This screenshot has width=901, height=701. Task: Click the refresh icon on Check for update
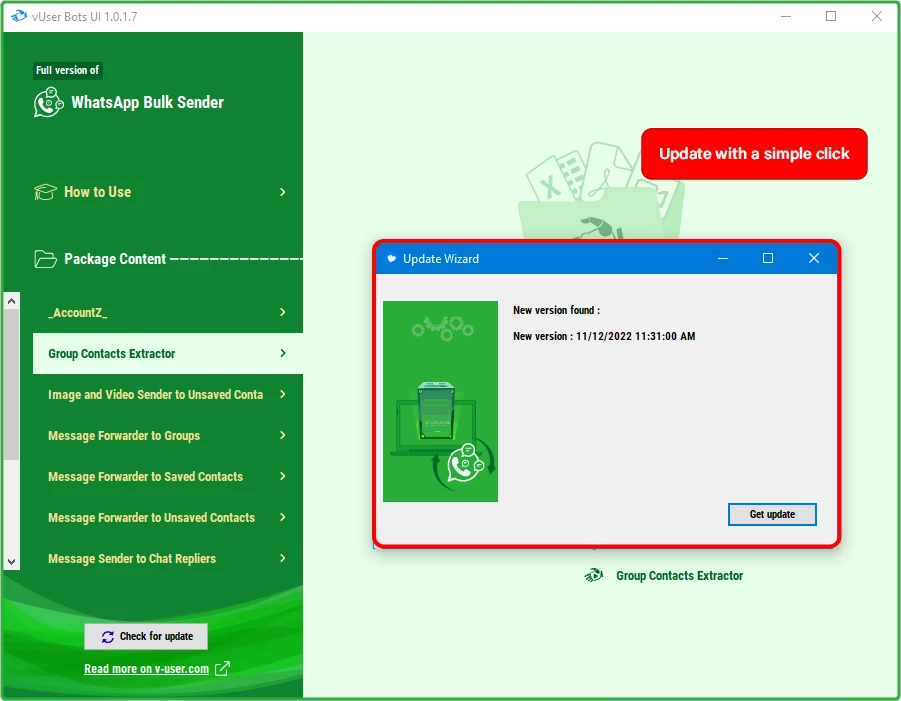(x=107, y=637)
